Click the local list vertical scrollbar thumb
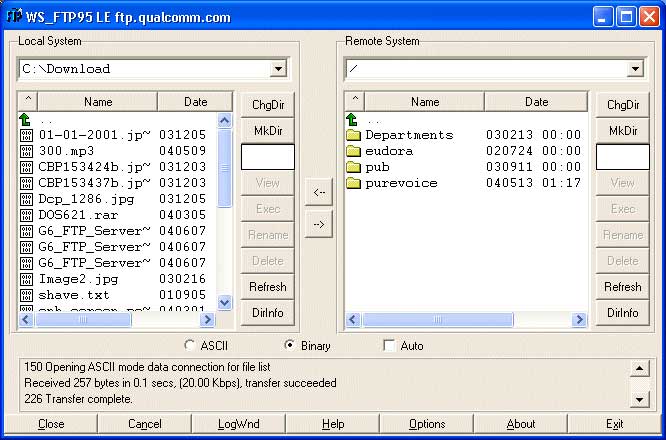This screenshot has width=666, height=440. pos(225,168)
